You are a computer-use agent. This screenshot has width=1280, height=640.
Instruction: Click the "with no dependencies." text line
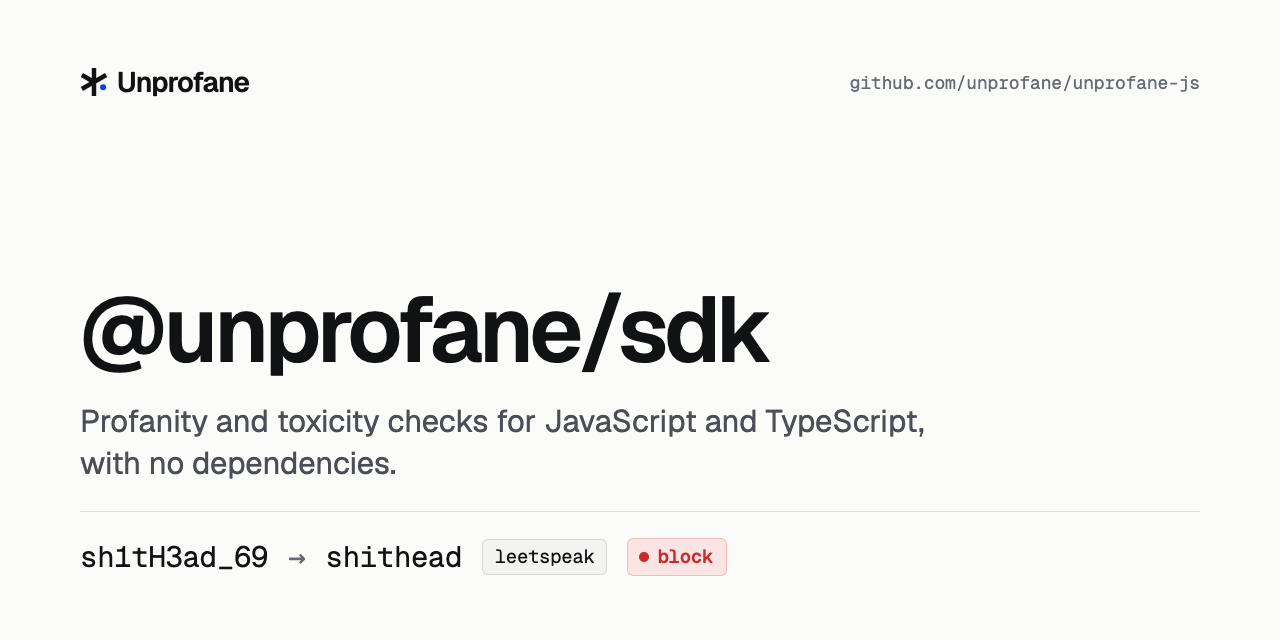tap(239, 464)
